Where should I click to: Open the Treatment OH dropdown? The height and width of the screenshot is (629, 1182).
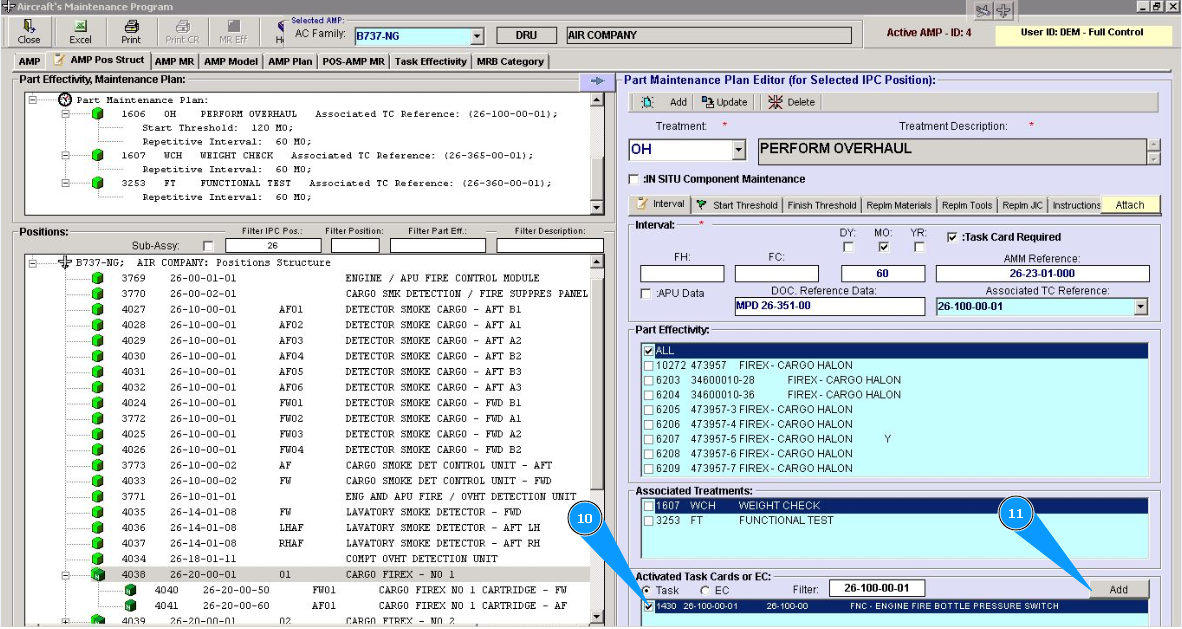(x=739, y=150)
